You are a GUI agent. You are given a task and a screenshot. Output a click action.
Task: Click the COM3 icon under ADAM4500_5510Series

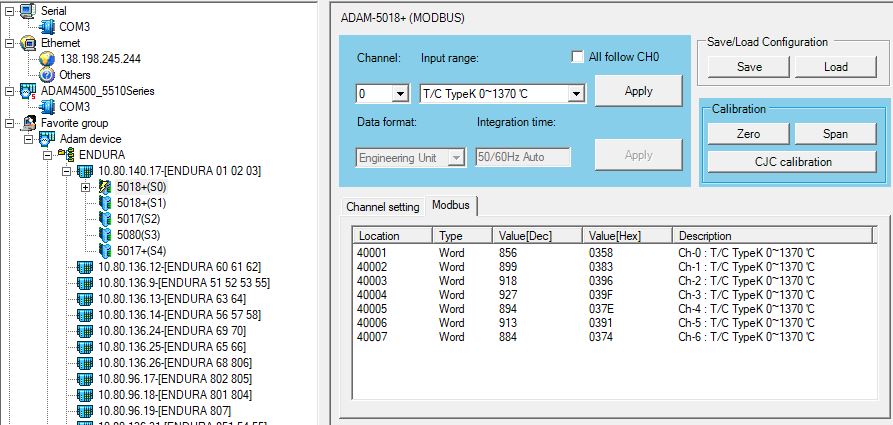tap(47, 107)
